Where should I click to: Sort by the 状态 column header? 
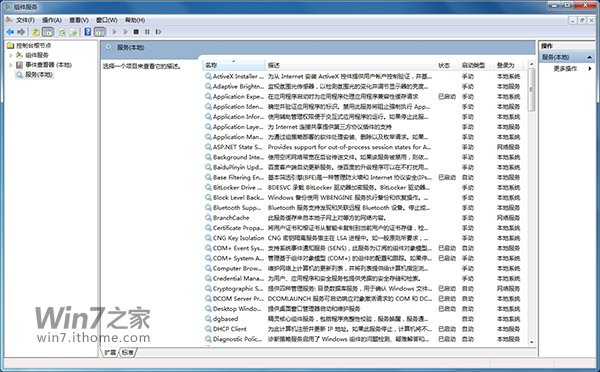(447, 65)
